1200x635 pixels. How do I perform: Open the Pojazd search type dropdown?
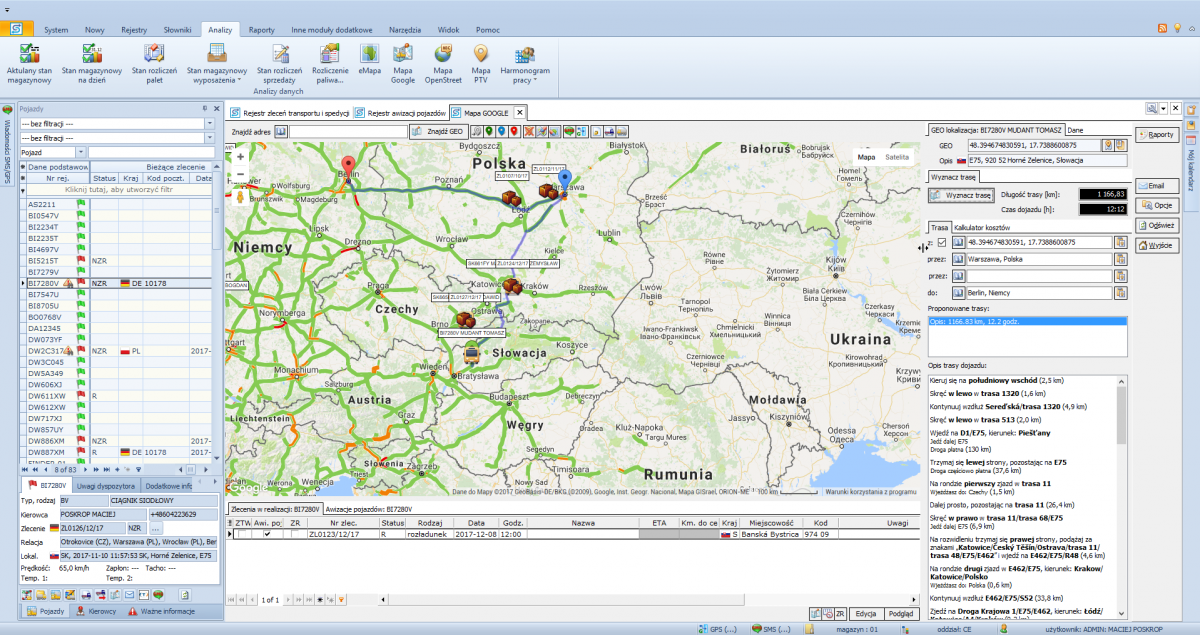click(82, 152)
